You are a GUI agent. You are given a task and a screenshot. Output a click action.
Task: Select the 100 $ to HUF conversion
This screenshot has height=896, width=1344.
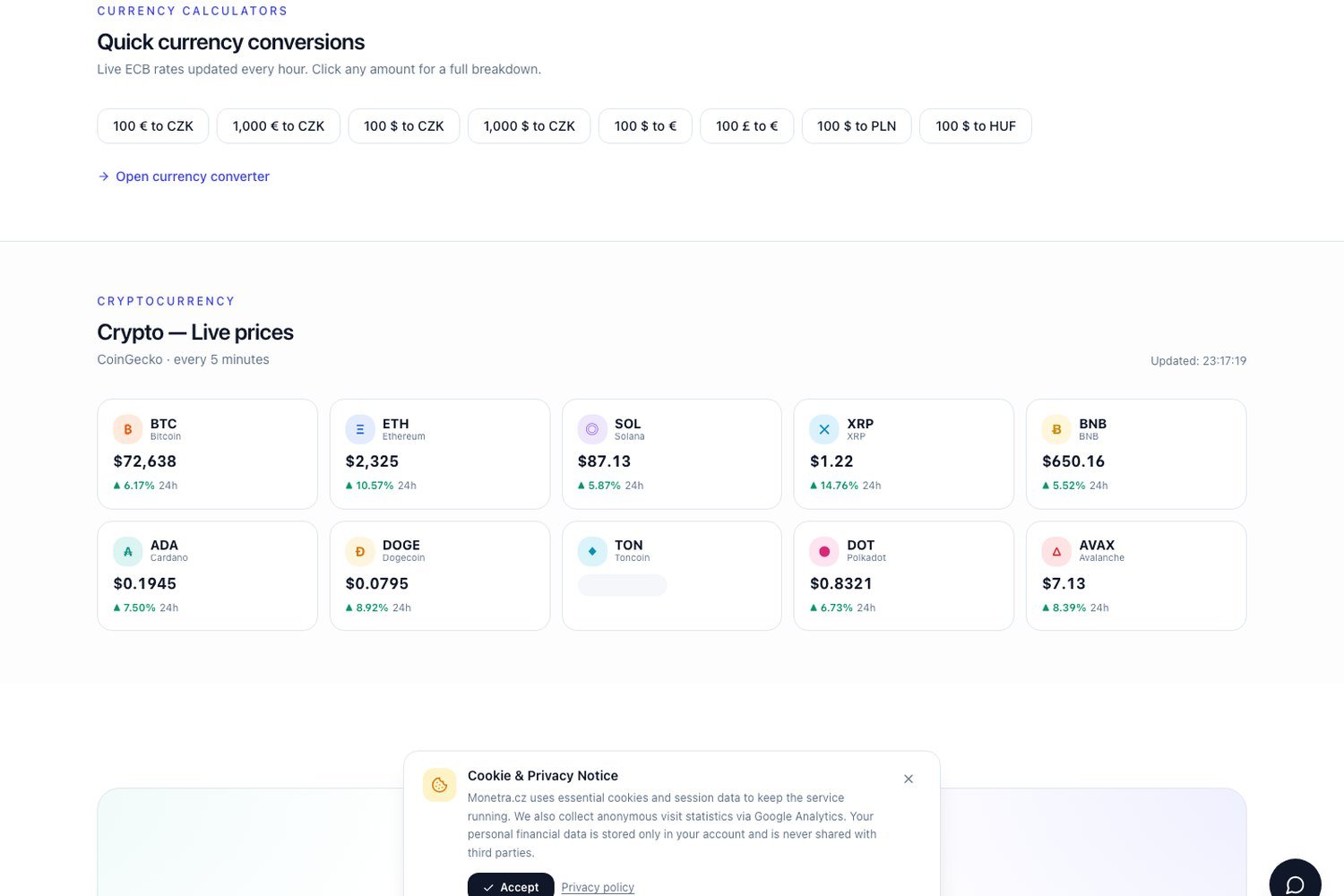click(x=976, y=126)
